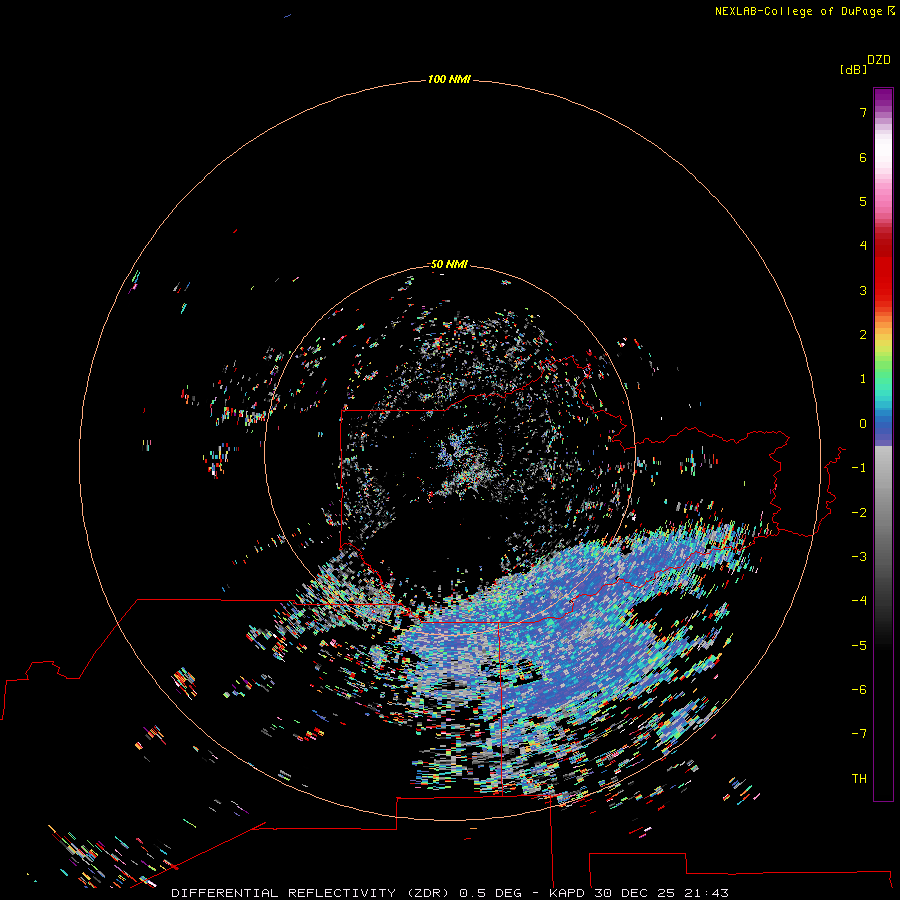
Task: Click the 7 dB scale label
Action: click(x=863, y=112)
